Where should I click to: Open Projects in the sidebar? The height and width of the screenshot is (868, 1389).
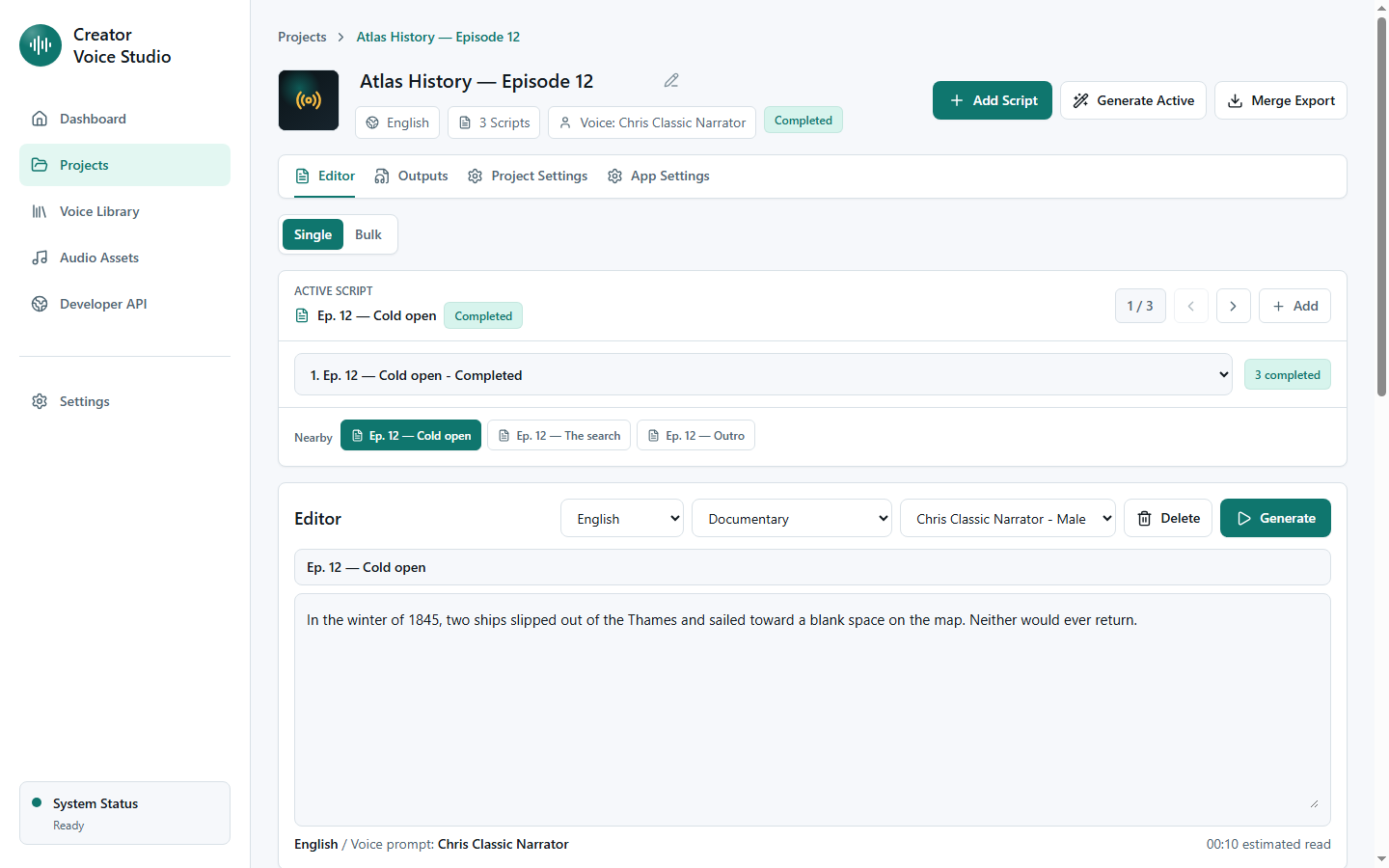click(x=124, y=165)
